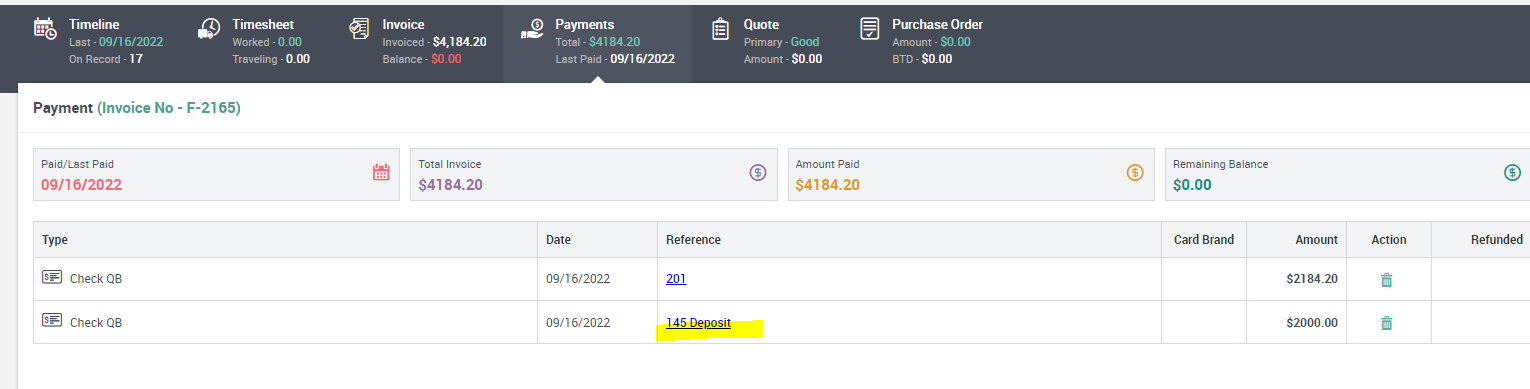Click dollar icon in Amount Paid card

tap(1135, 172)
